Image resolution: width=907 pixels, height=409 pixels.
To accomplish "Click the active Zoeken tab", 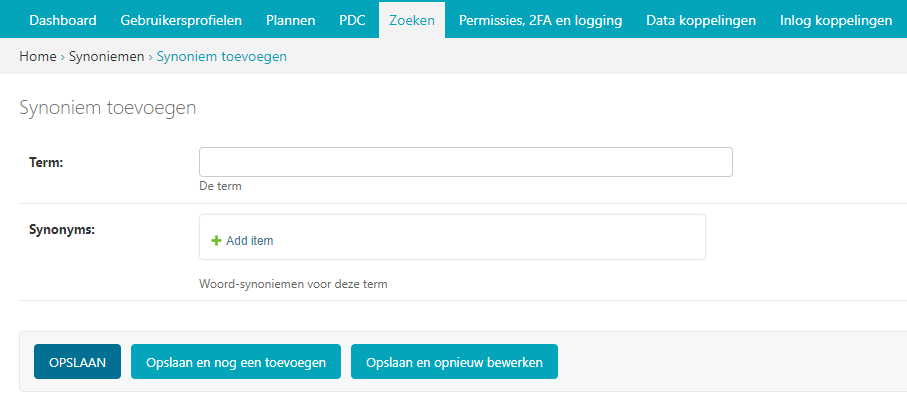I will (x=412, y=20).
